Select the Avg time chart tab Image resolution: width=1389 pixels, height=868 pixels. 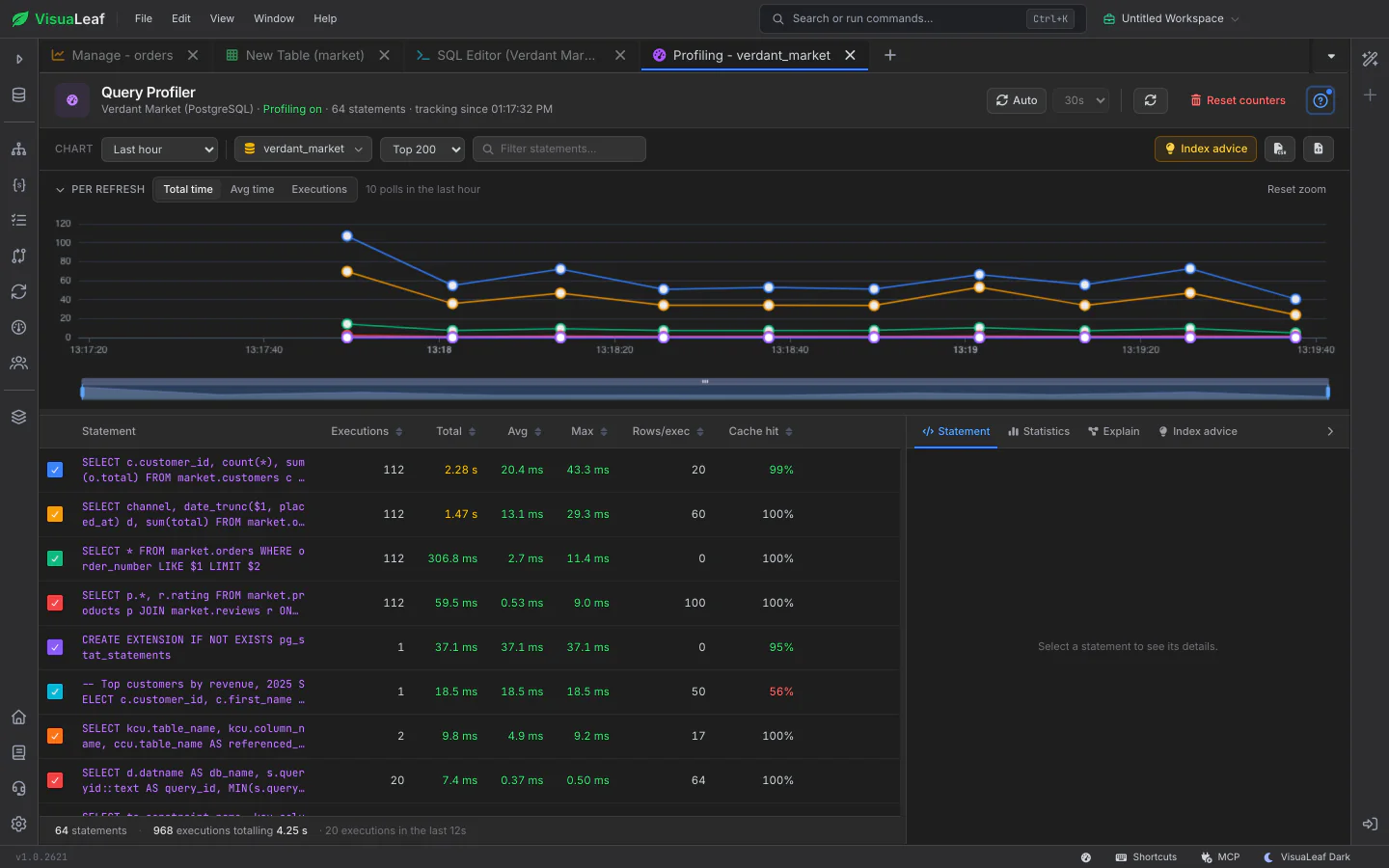[x=252, y=189]
